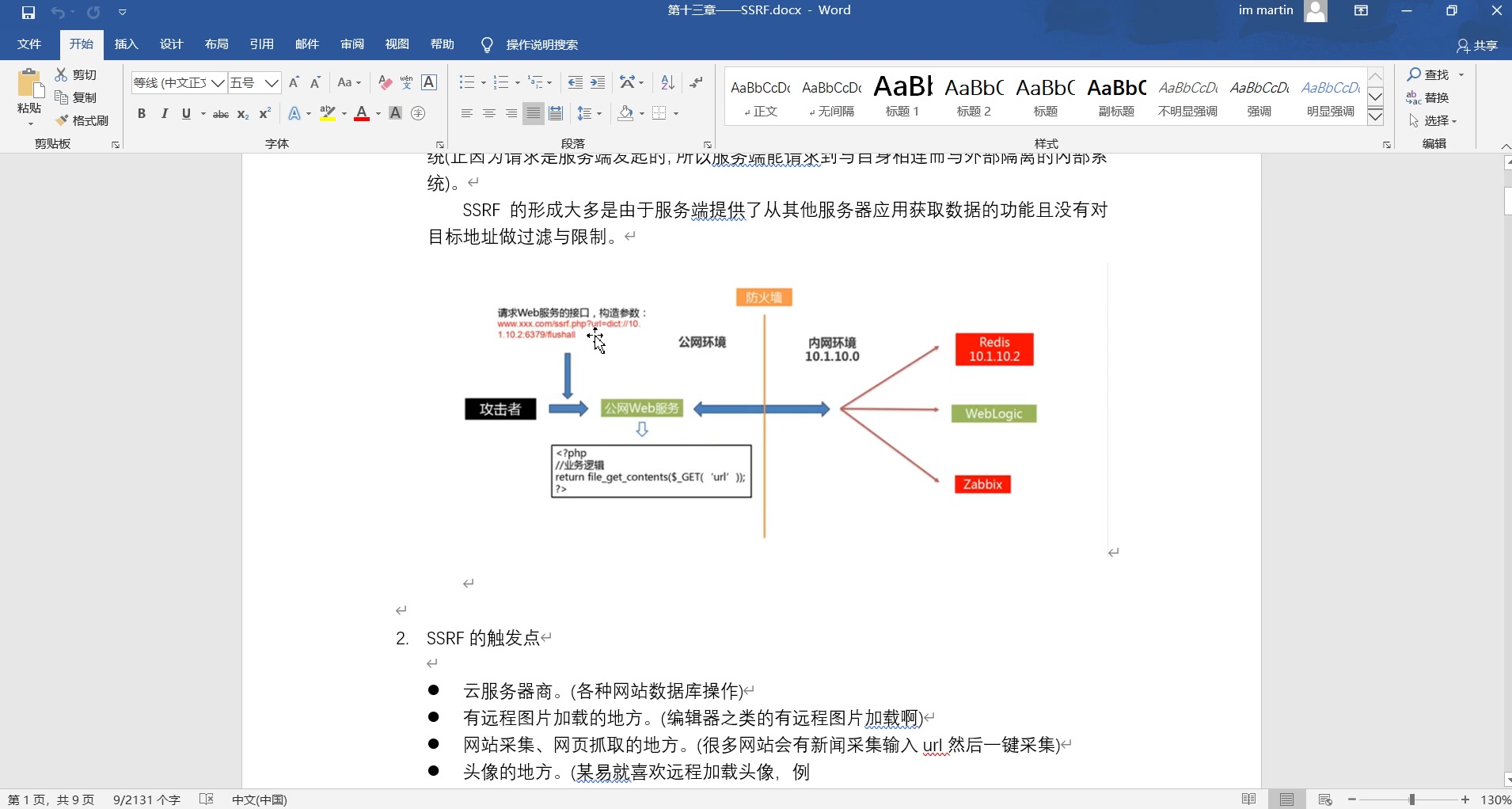Toggle Italic formatting

click(x=164, y=114)
